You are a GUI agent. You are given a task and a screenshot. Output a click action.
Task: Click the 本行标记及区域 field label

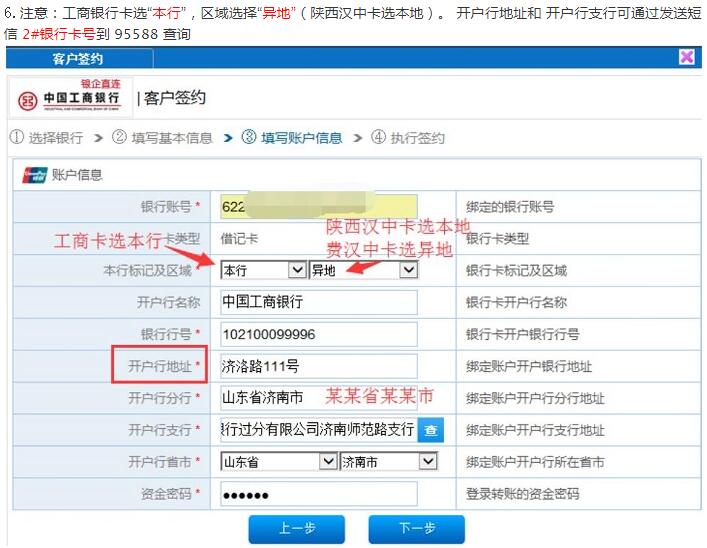147,271
